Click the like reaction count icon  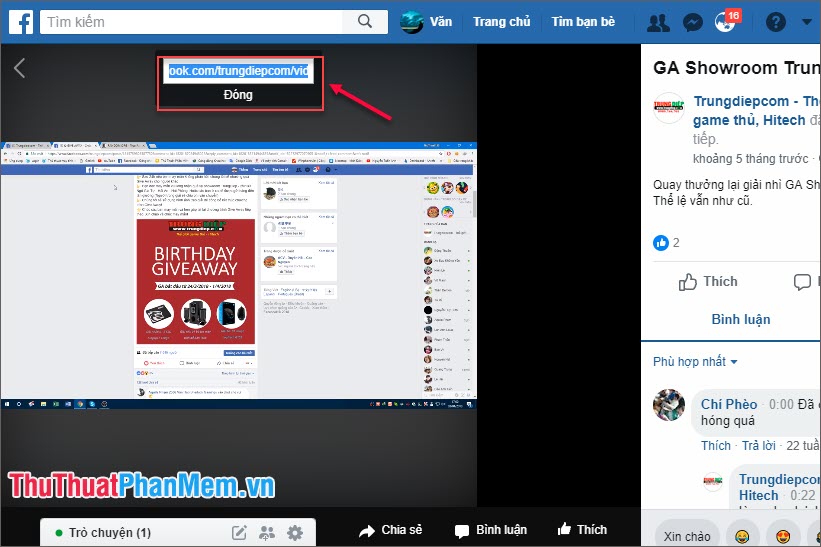661,243
